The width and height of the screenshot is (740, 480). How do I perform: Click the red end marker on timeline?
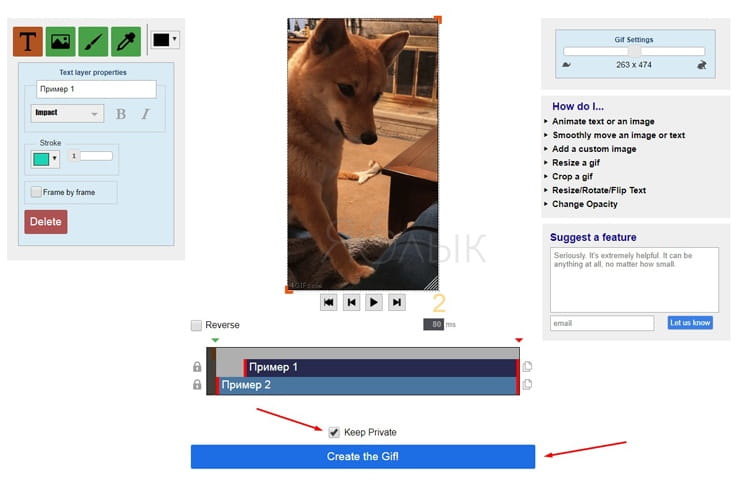coord(519,340)
